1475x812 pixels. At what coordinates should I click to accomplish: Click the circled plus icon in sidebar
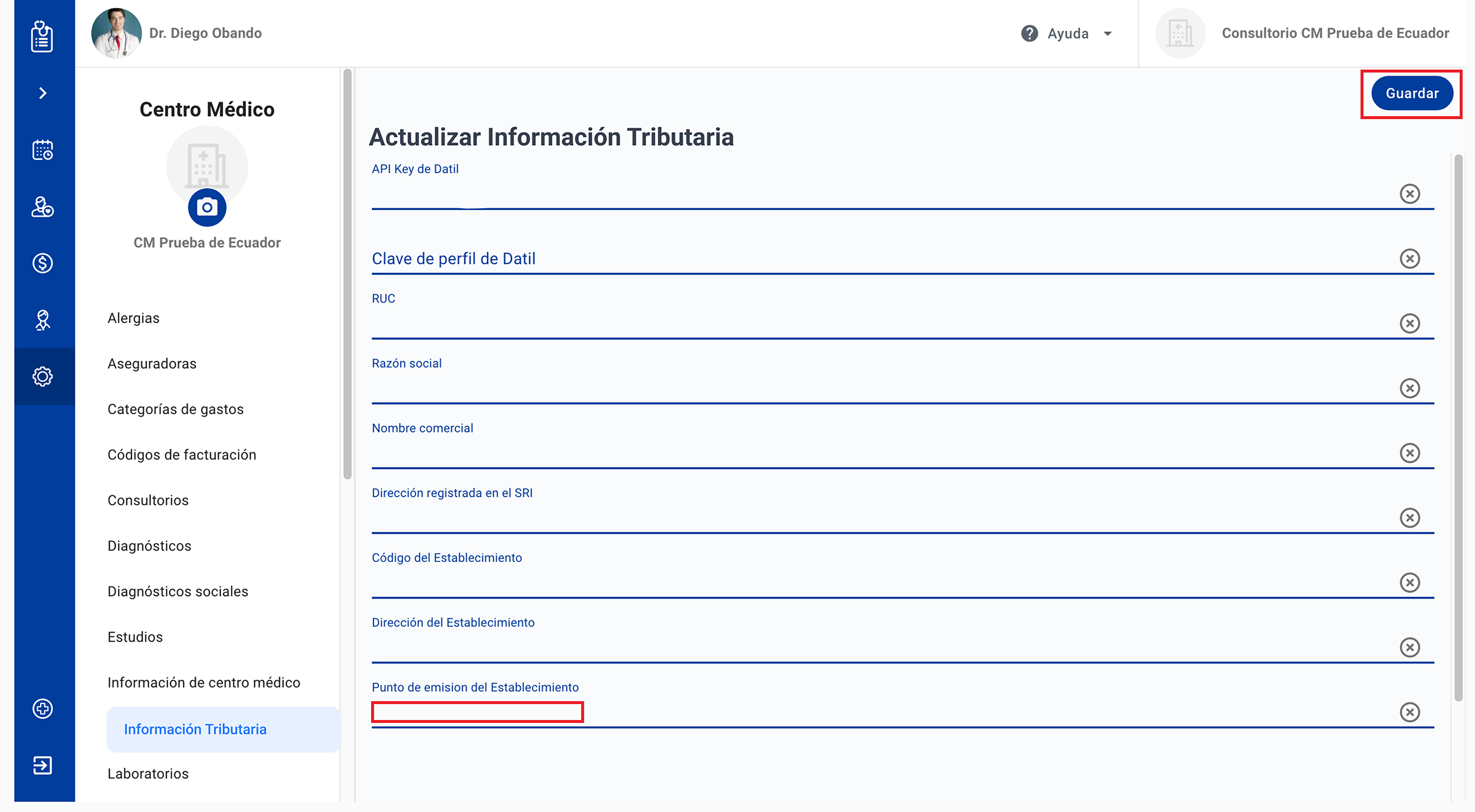coord(42,709)
